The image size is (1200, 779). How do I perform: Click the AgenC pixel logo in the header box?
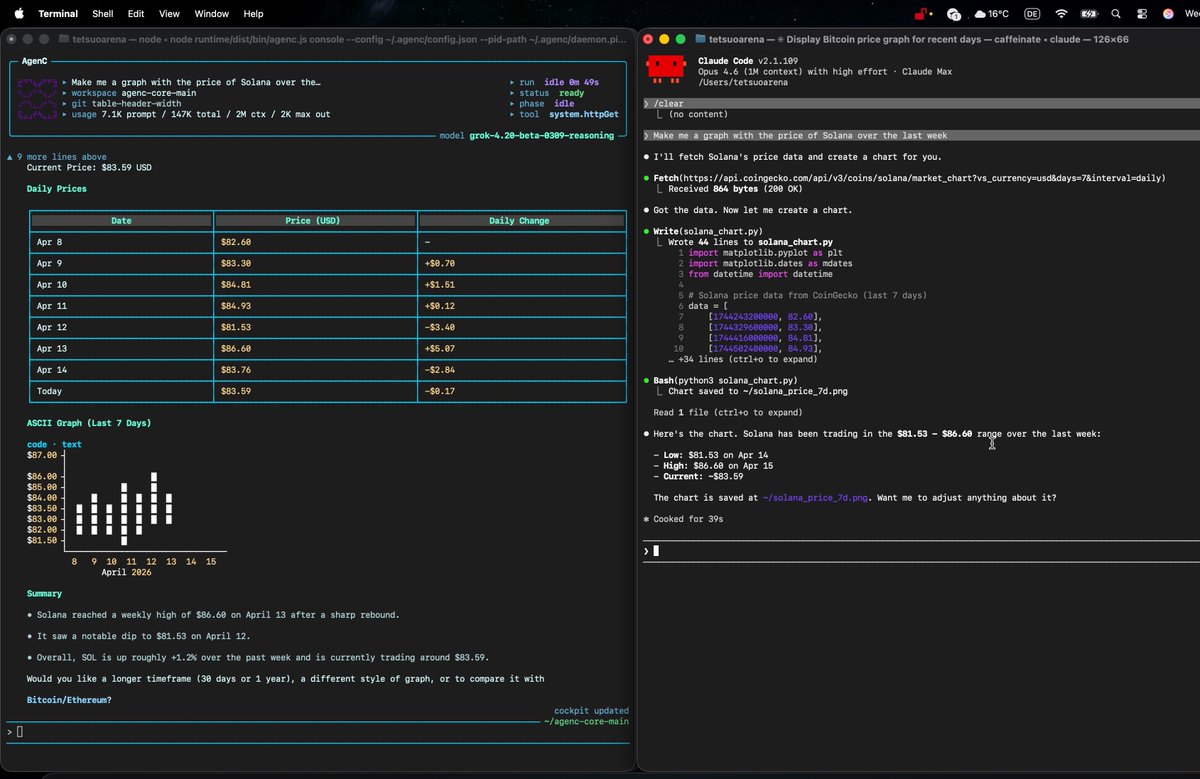36,98
